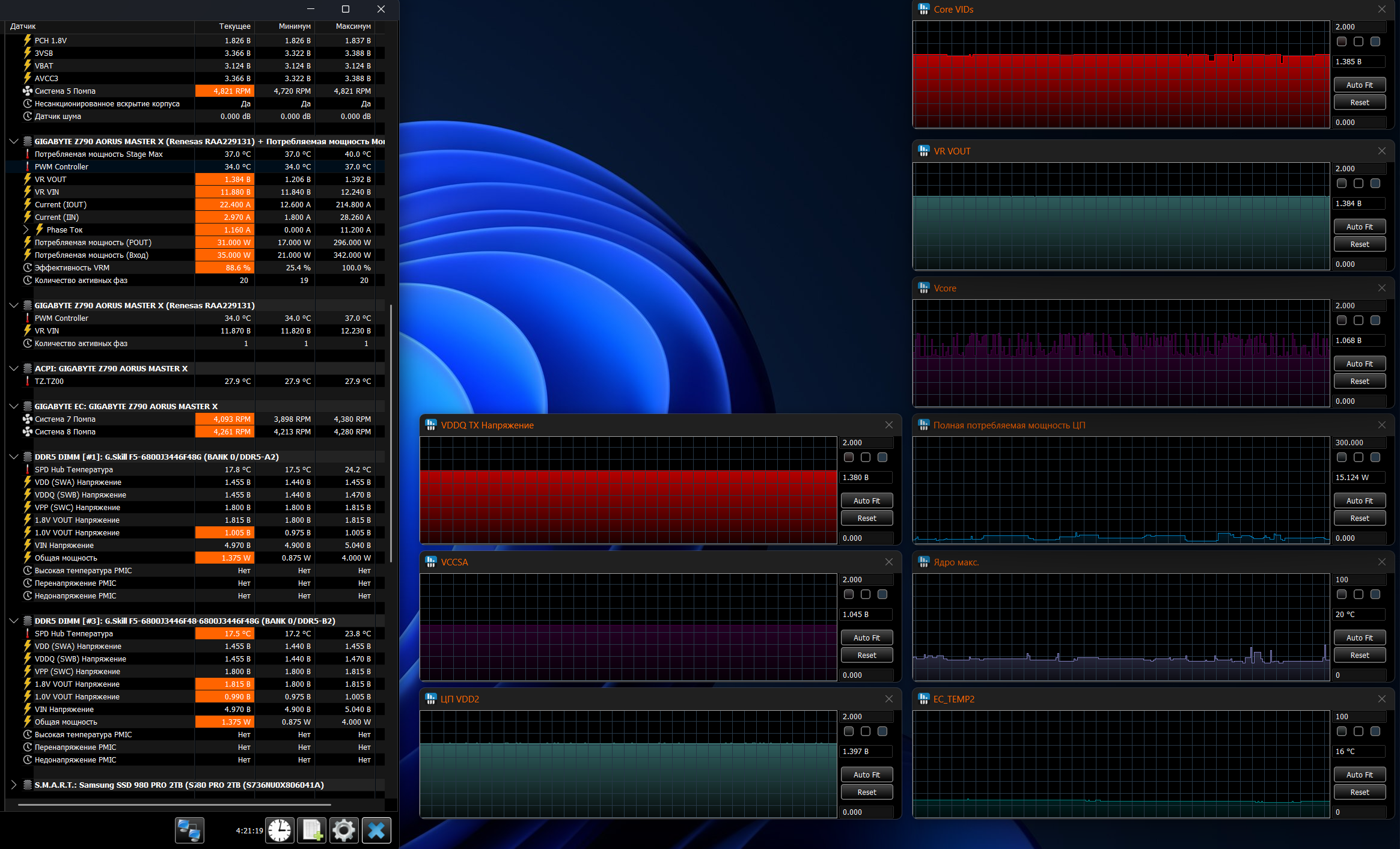Start logging with the sheet-plus icon

click(313, 830)
